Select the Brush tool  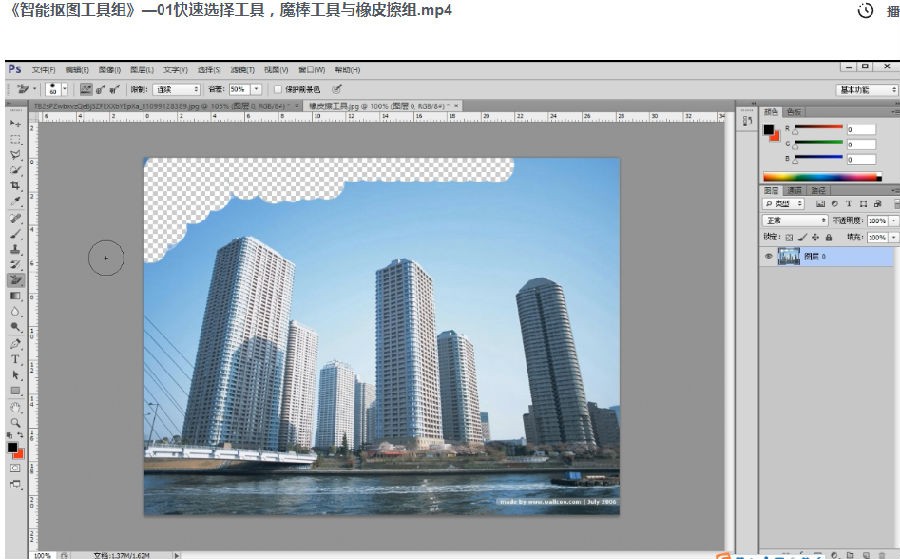[15, 234]
